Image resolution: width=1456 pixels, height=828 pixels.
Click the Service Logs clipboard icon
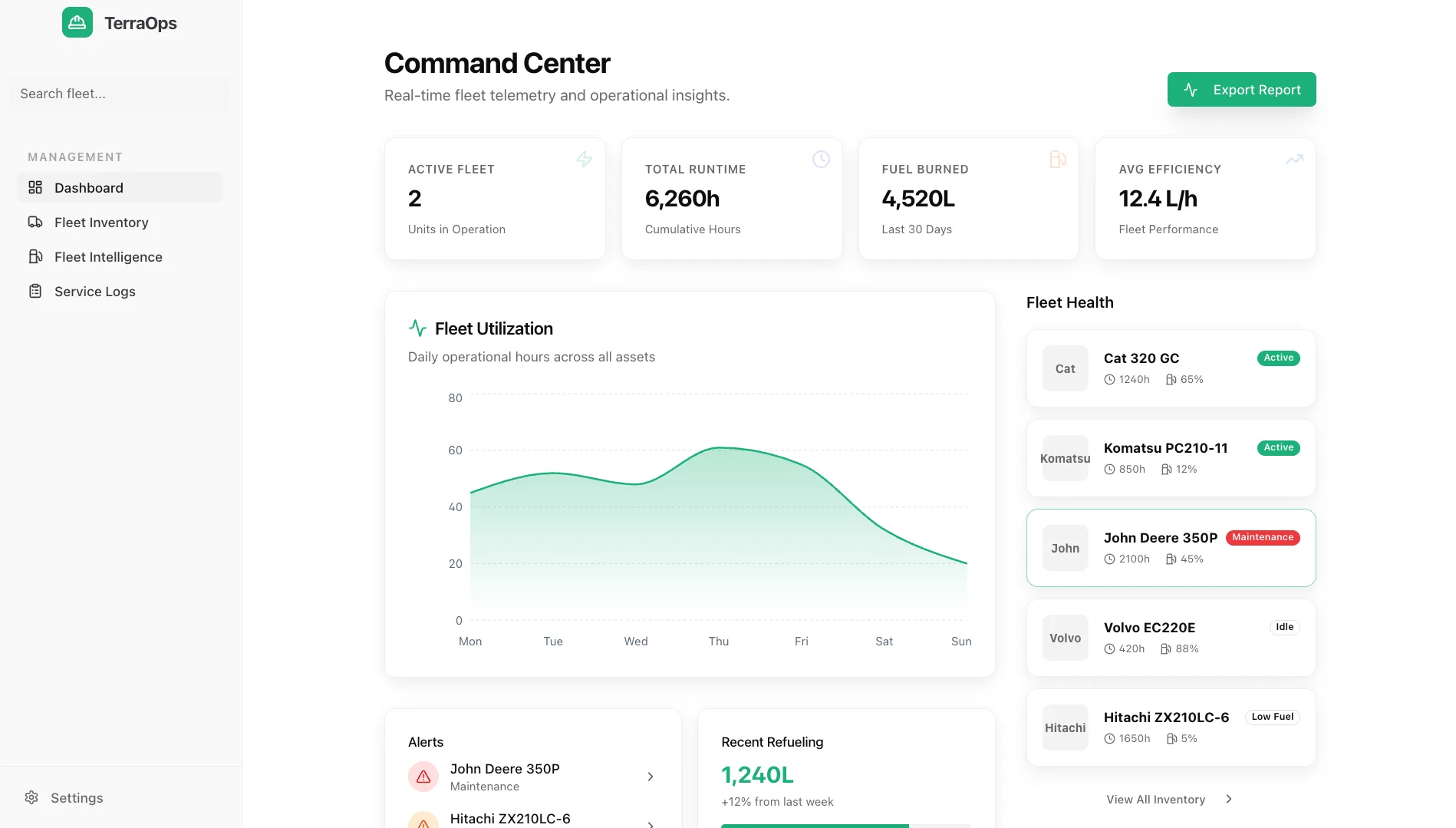[x=35, y=292]
